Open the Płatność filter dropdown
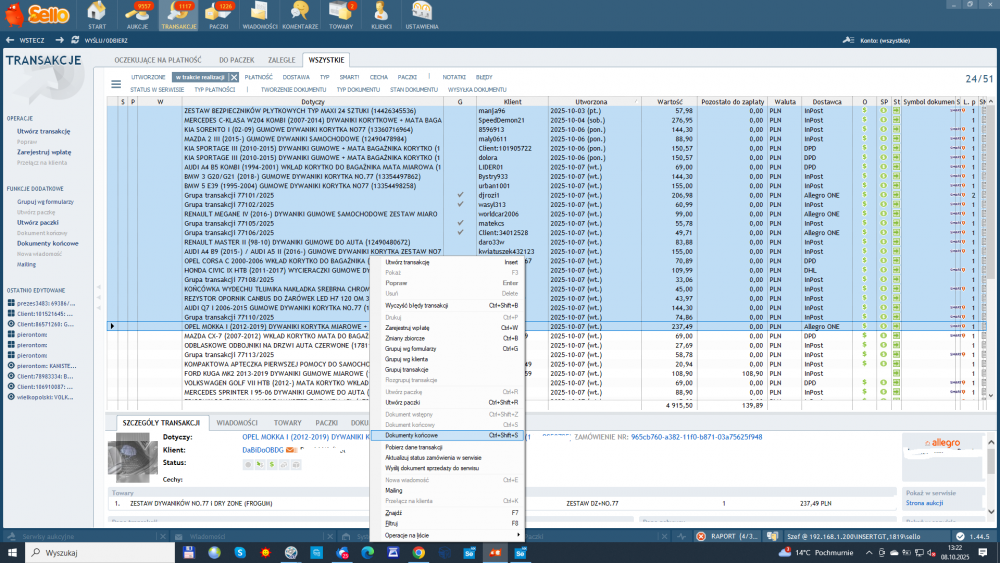Viewport: 1000px width, 563px height. [258, 77]
